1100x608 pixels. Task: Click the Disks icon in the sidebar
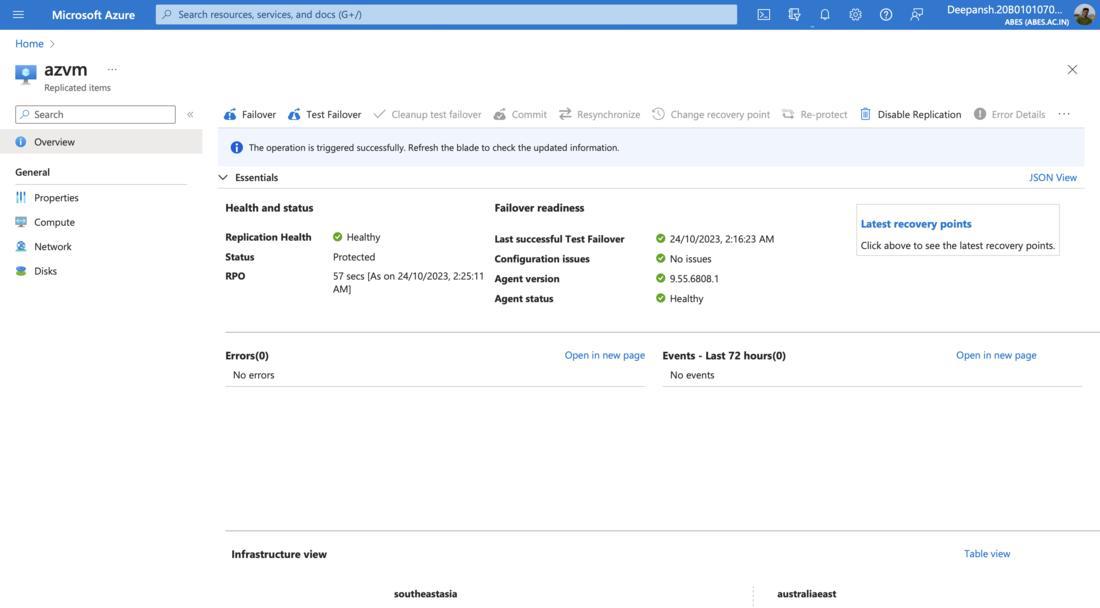21,271
